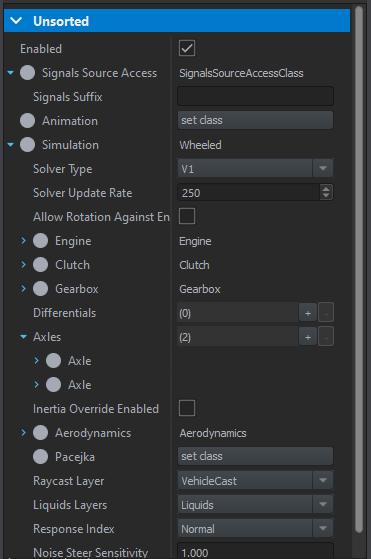Click the circle icon beside Animation

27,121
